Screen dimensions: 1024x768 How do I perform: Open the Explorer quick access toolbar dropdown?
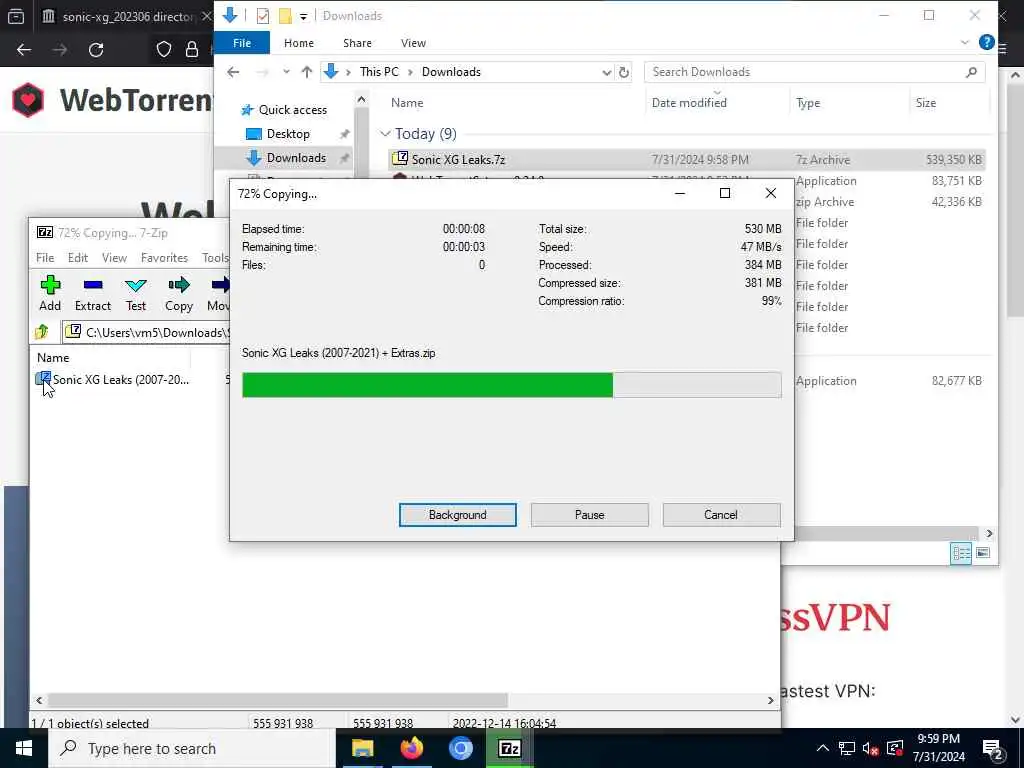(x=303, y=16)
